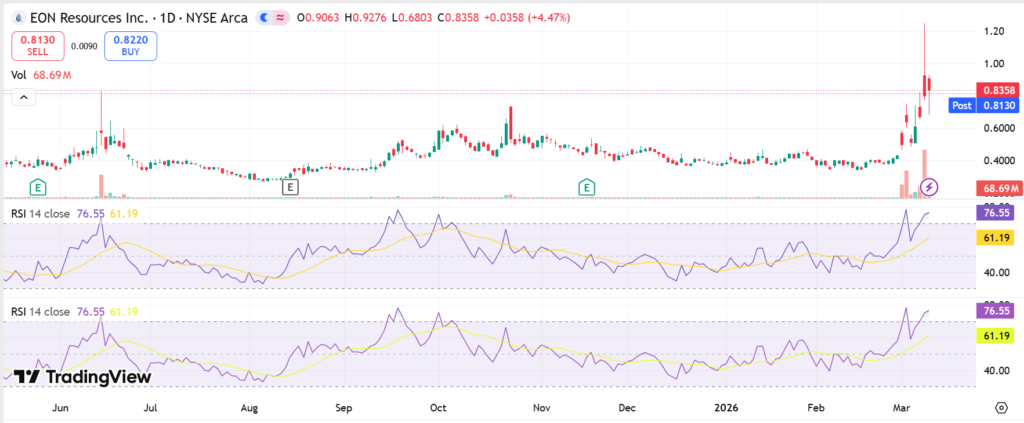
Task: Click the 40.00 scale label in lower RSI pane
Action: pyautogui.click(x=996, y=371)
